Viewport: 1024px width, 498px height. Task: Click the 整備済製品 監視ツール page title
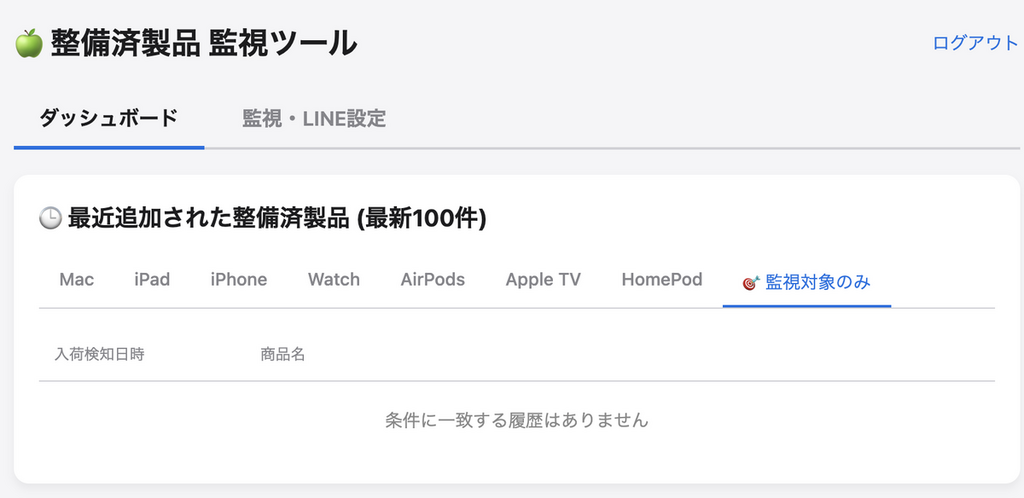point(202,43)
